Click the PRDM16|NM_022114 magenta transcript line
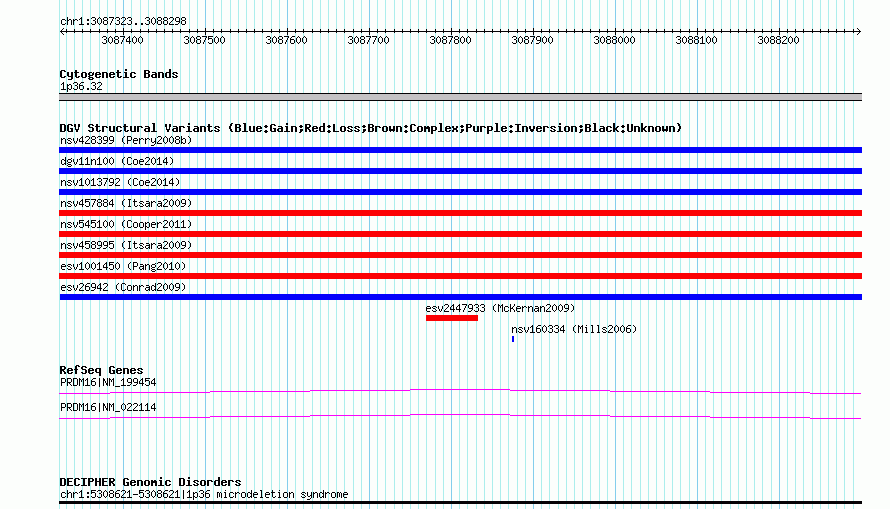The image size is (890, 509). point(460,416)
